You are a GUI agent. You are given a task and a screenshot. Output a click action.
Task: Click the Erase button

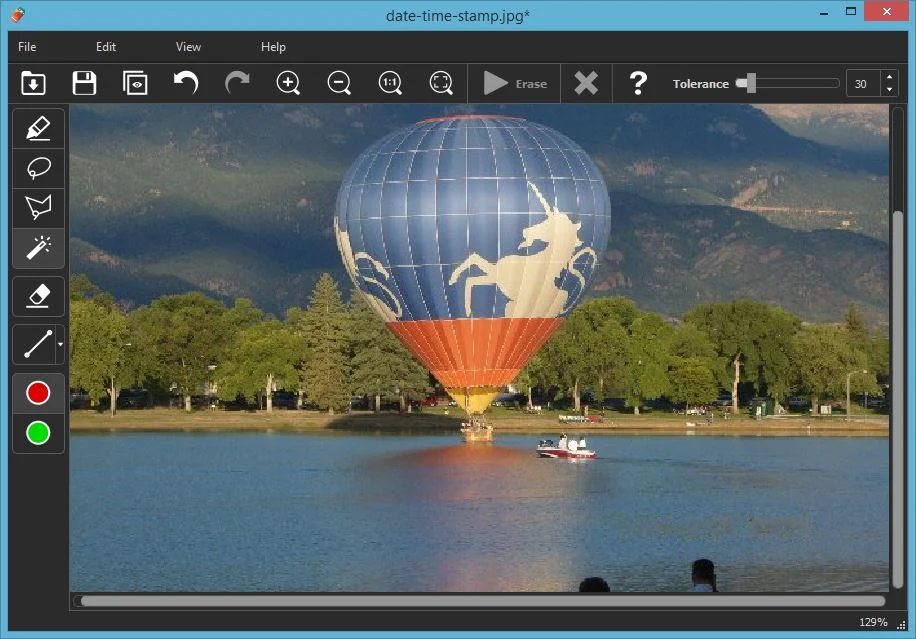pos(515,84)
